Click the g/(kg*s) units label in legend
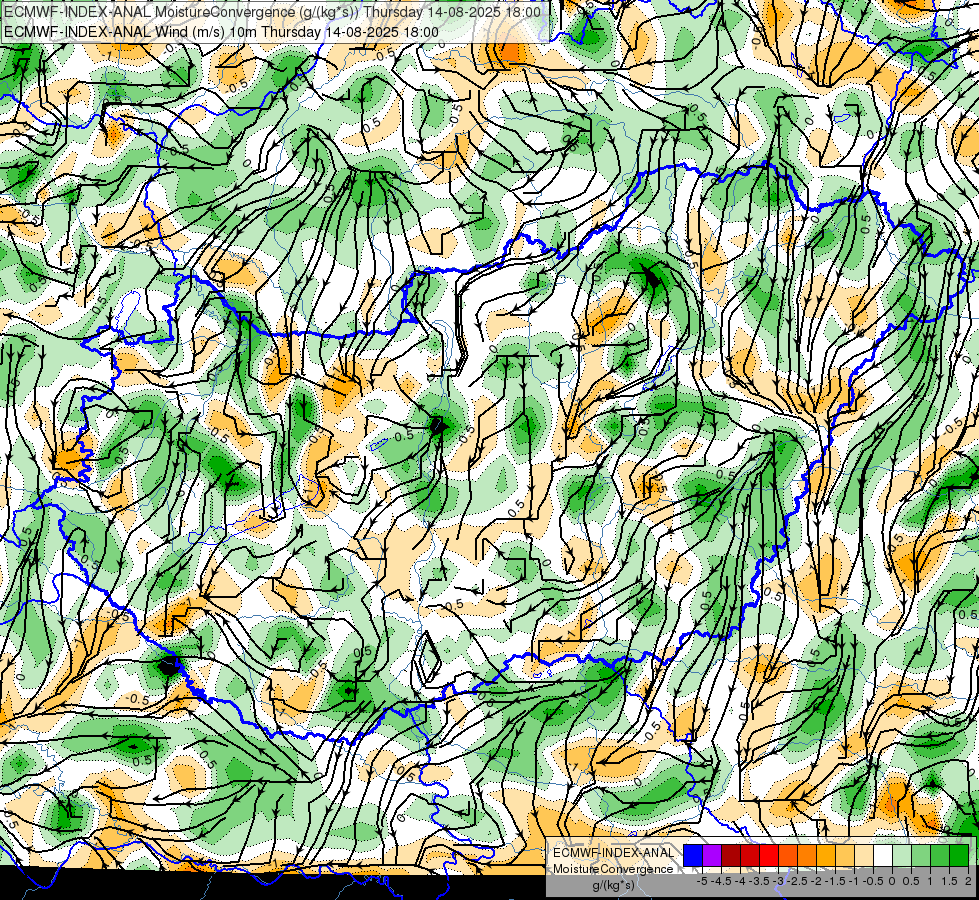This screenshot has width=979, height=900. [x=613, y=885]
